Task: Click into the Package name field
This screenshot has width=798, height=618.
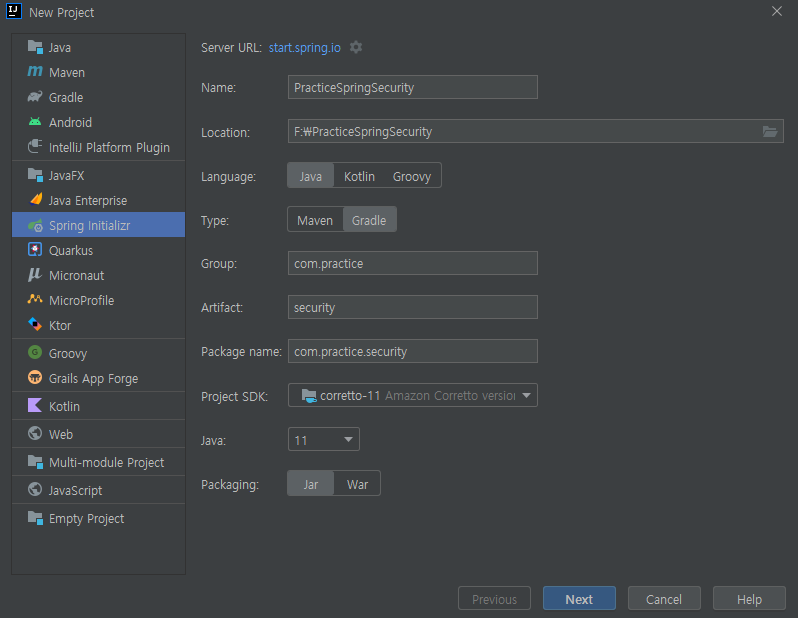Action: (x=413, y=351)
